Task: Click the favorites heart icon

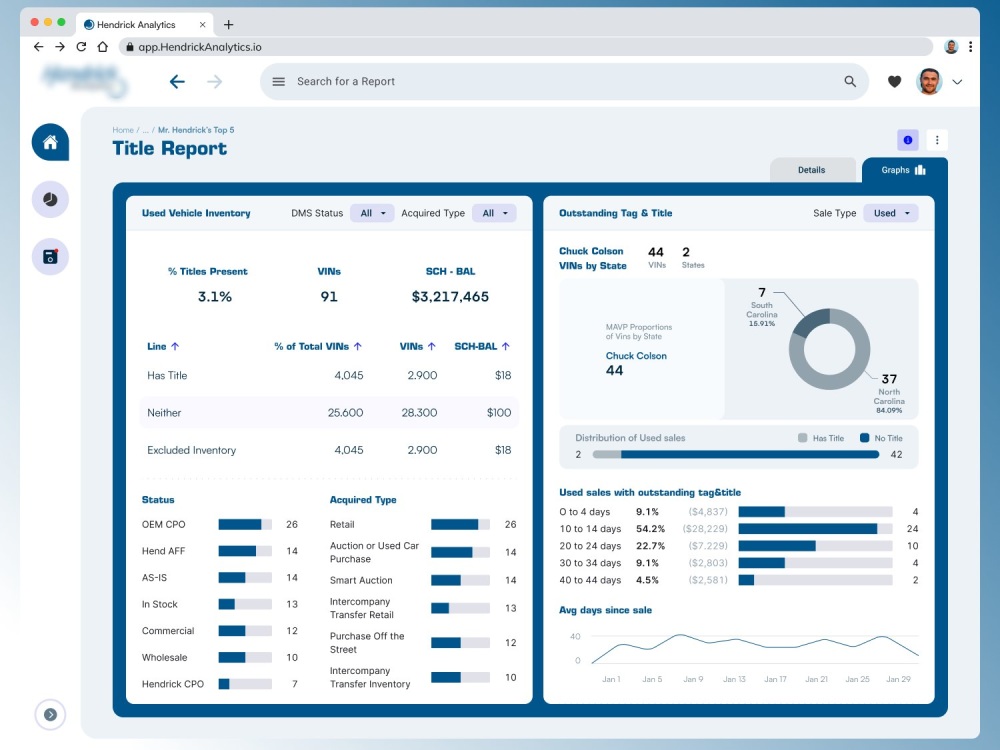Action: tap(894, 82)
